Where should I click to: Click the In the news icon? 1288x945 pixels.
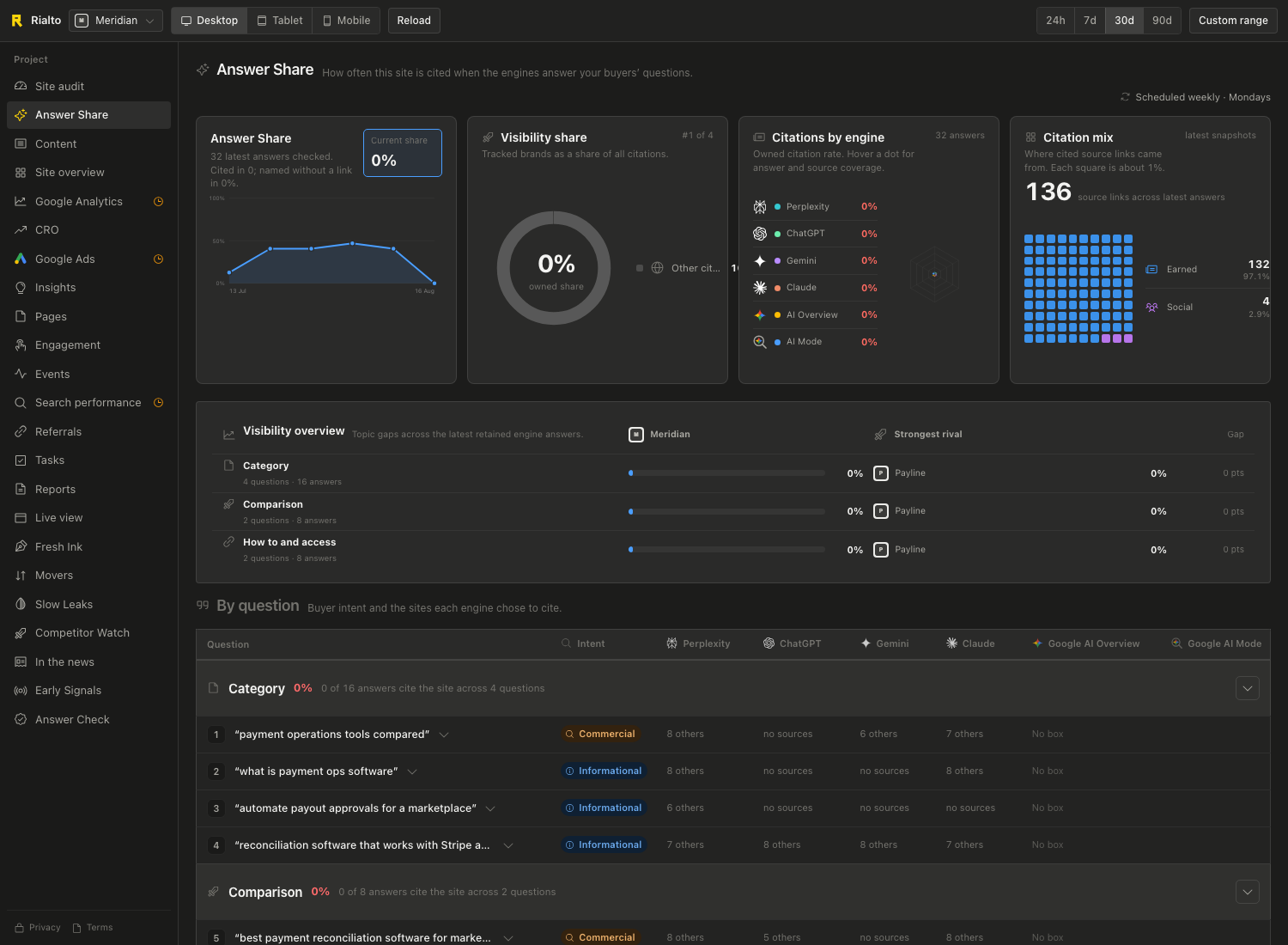(x=21, y=661)
